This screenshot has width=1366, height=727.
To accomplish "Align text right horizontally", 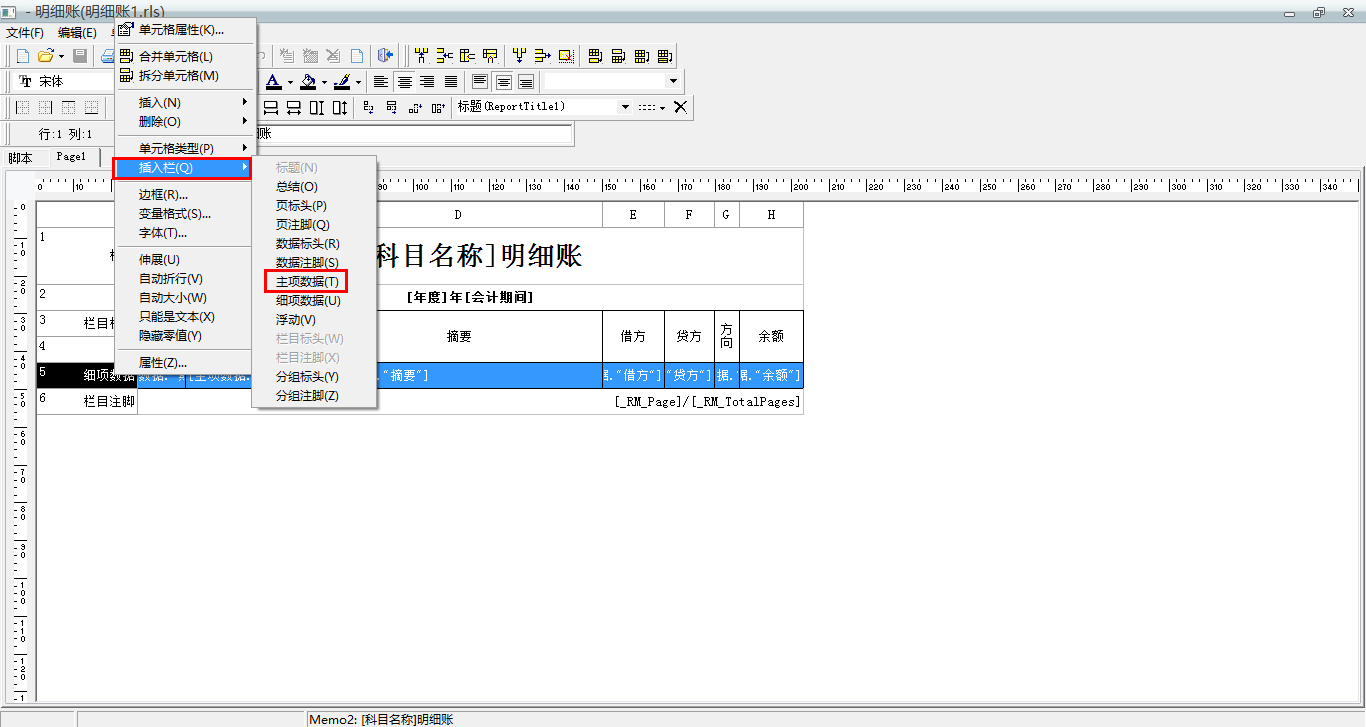I will [427, 82].
